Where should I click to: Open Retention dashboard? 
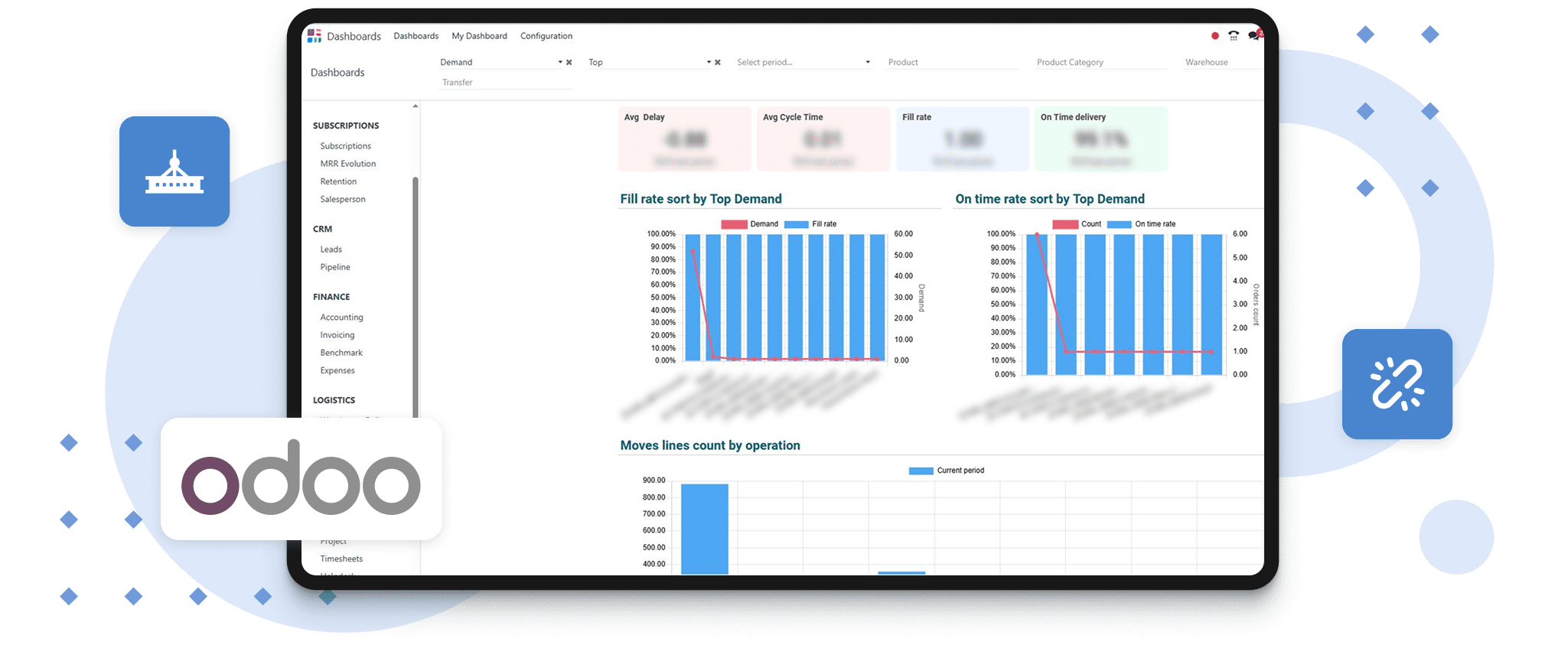pos(338,181)
